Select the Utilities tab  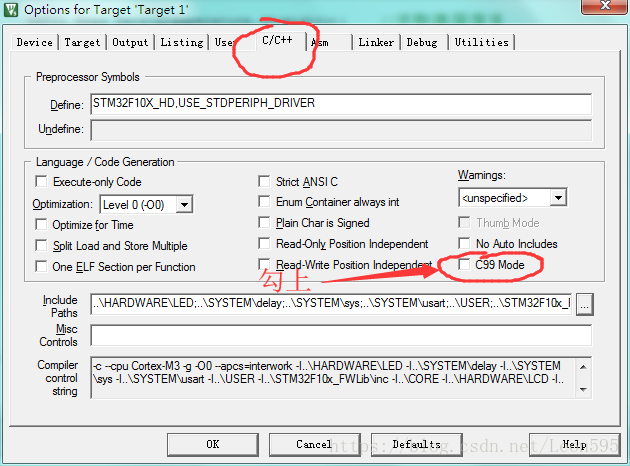tap(481, 42)
